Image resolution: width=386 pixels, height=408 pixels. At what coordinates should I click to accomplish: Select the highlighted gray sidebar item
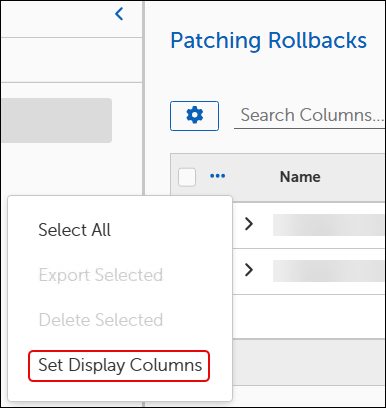56,120
